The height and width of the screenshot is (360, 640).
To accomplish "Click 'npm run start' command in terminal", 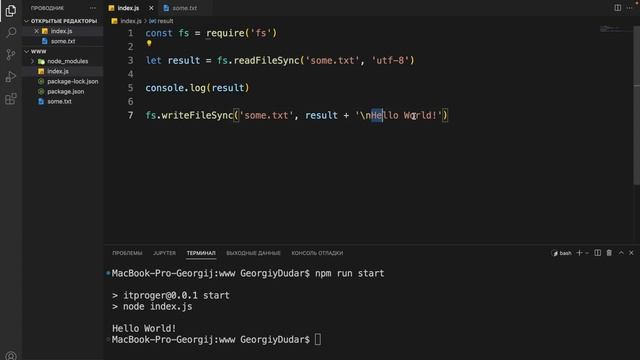I will [349, 273].
